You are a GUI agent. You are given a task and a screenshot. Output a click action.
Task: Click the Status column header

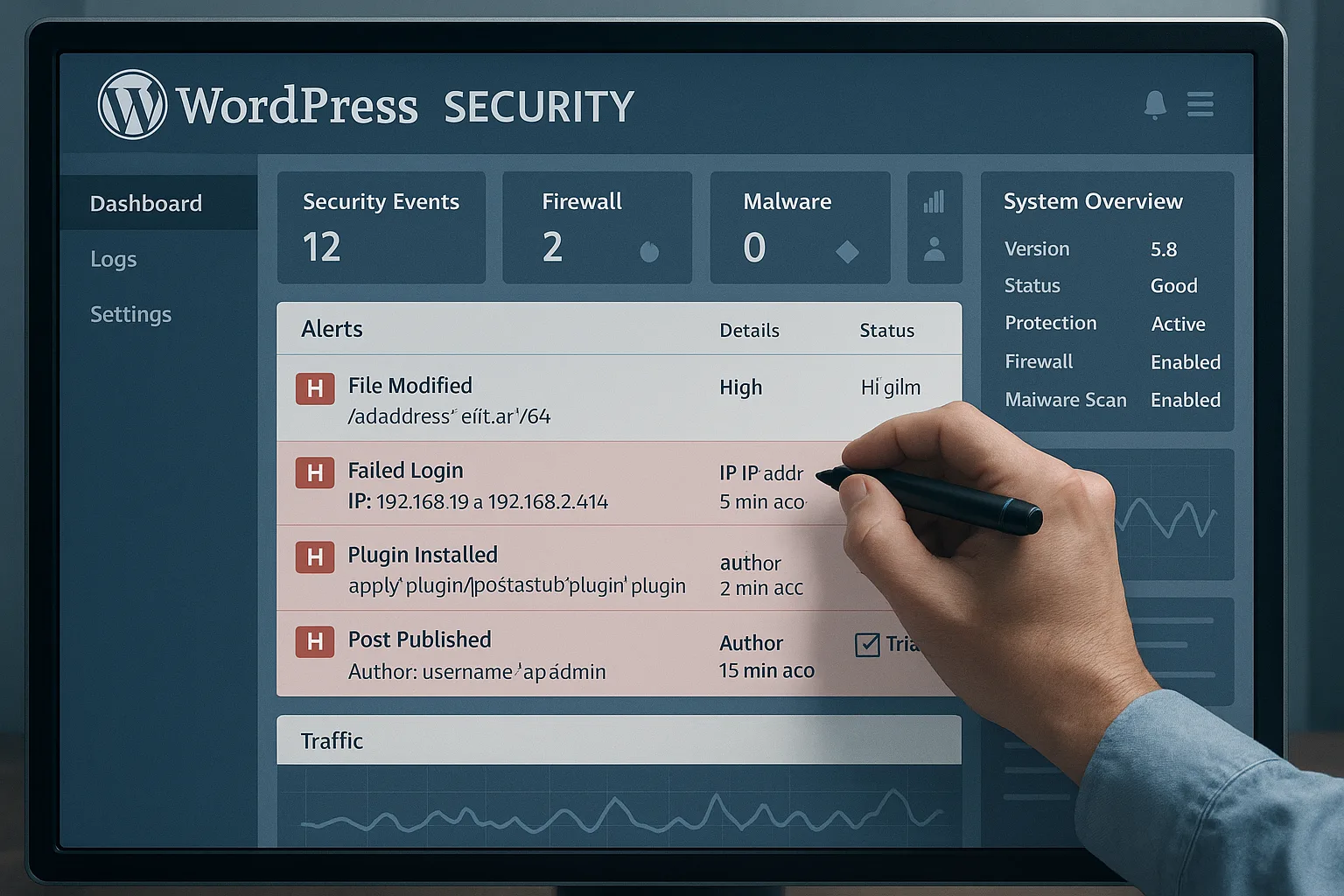tap(886, 331)
